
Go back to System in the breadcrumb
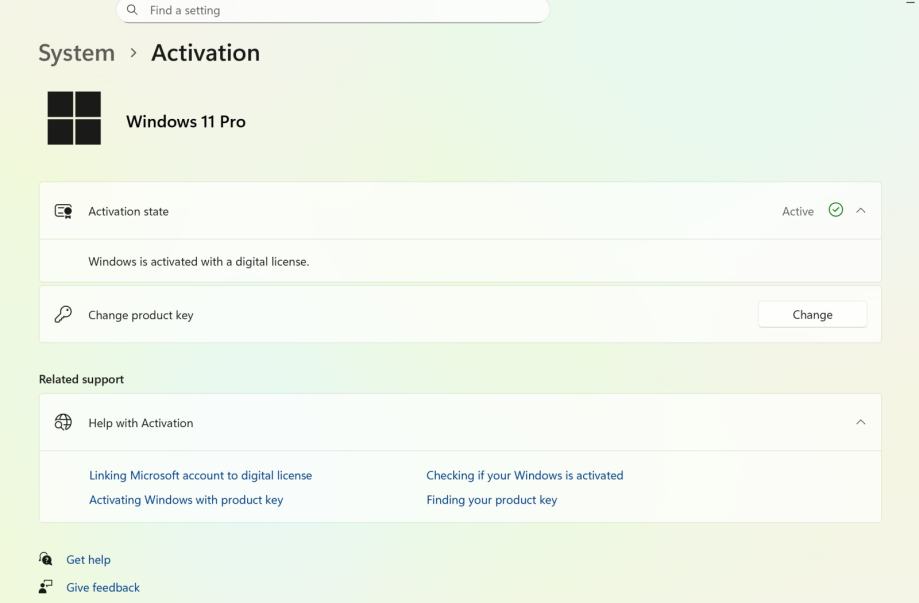[76, 54]
